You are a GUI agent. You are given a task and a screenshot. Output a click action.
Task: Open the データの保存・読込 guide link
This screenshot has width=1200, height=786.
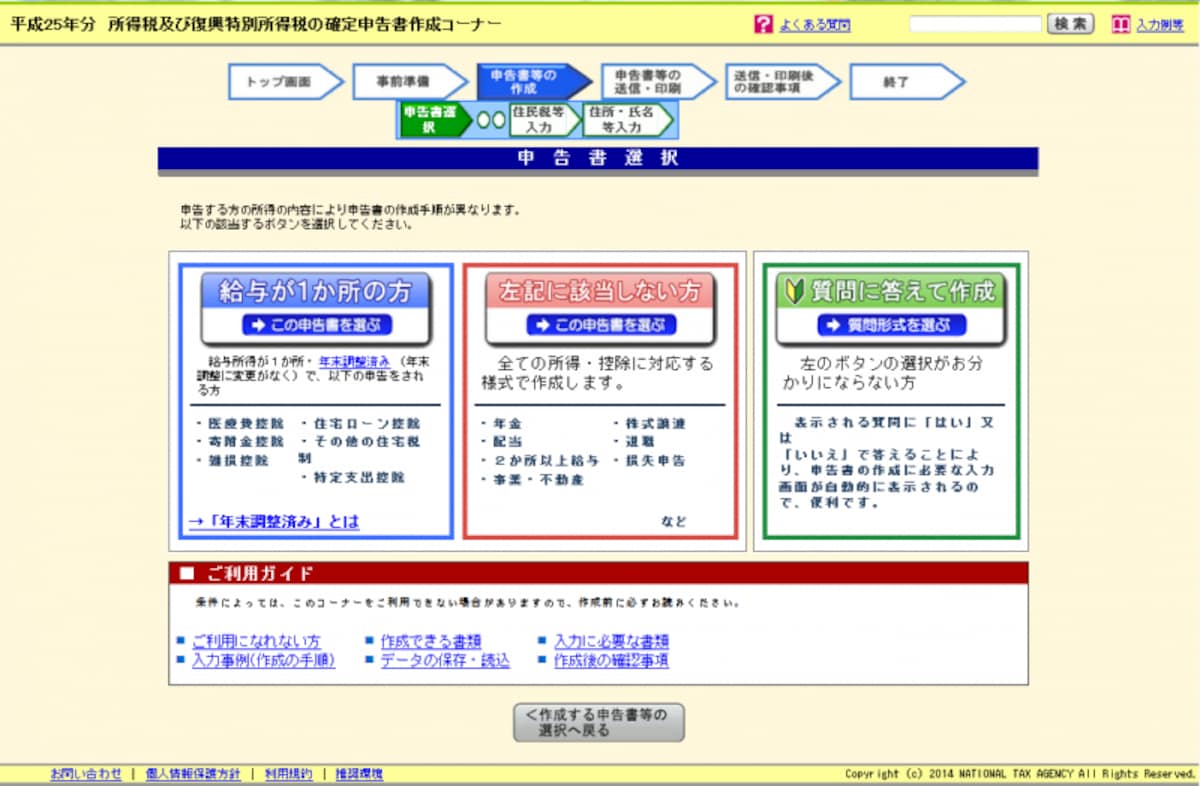click(445, 661)
